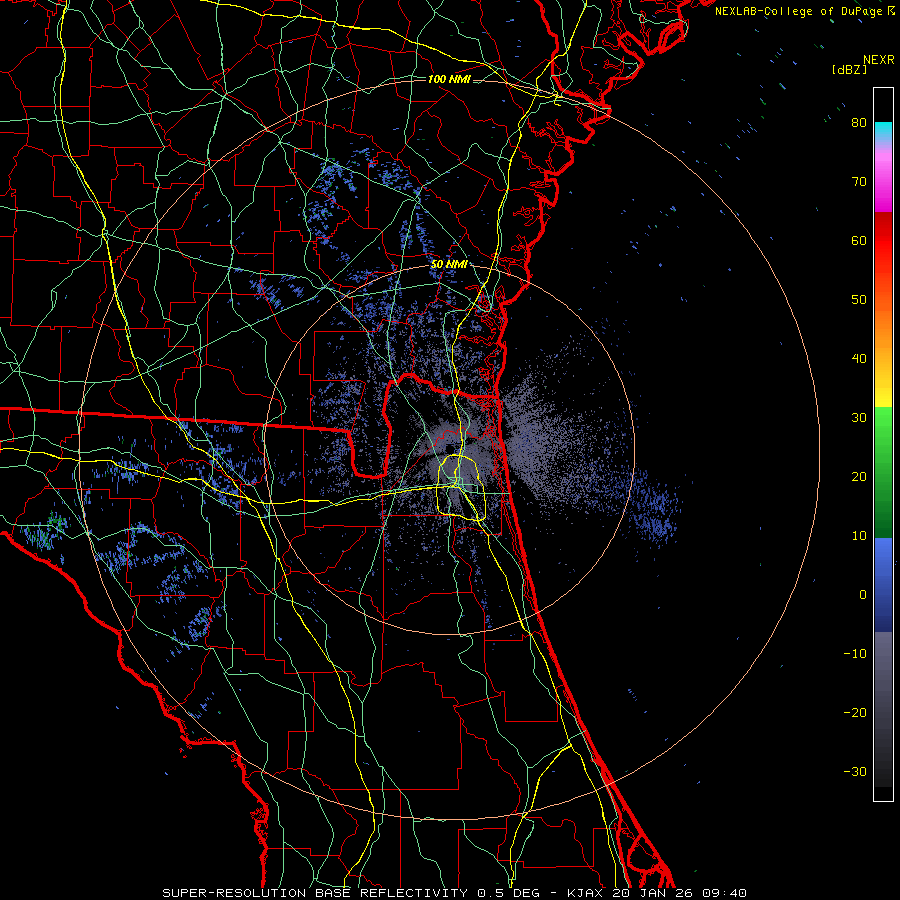Click the green segment of the color bar

pyautogui.click(x=883, y=472)
